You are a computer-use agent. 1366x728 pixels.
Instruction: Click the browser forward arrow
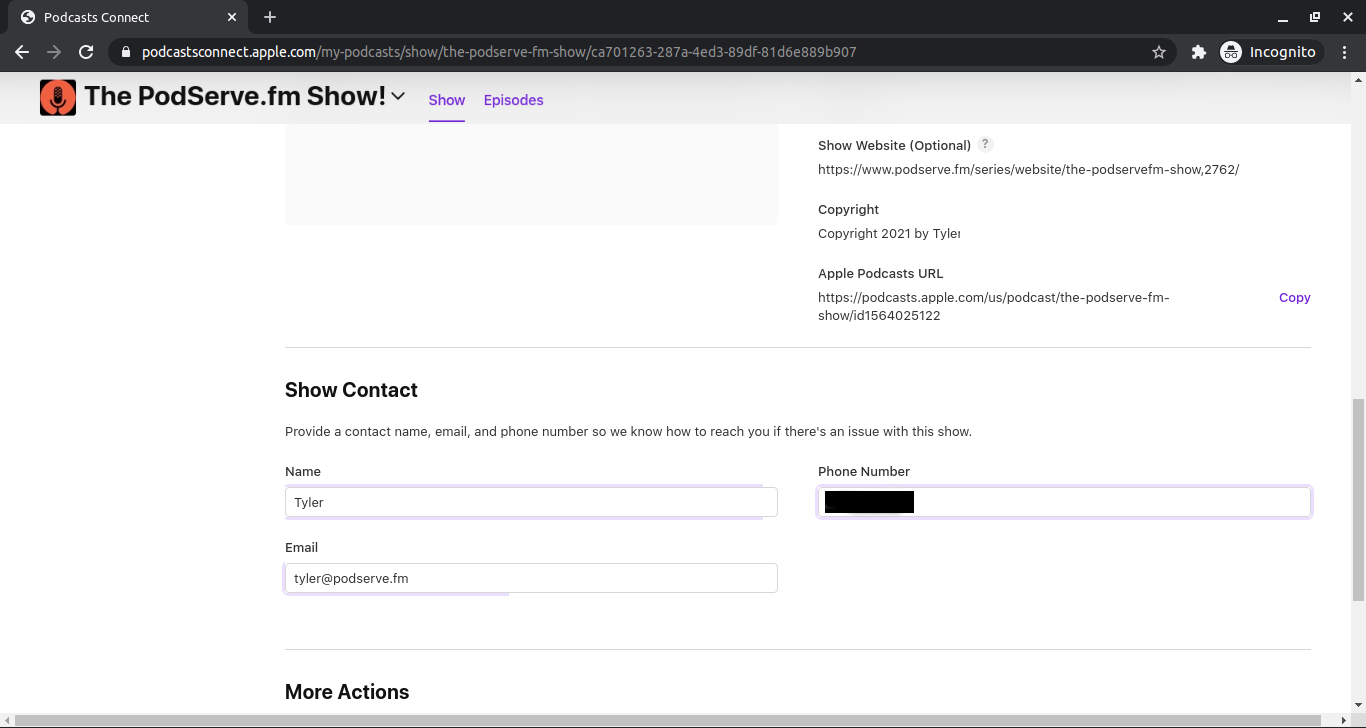tap(54, 52)
